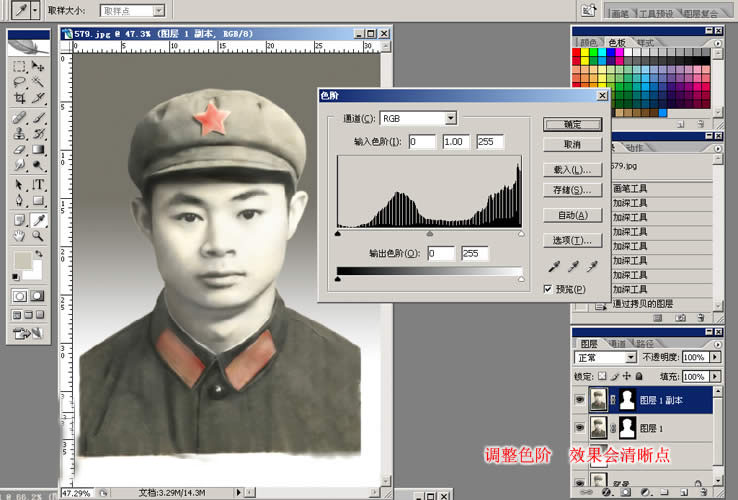Switch to the 颜色 tab

pos(588,43)
